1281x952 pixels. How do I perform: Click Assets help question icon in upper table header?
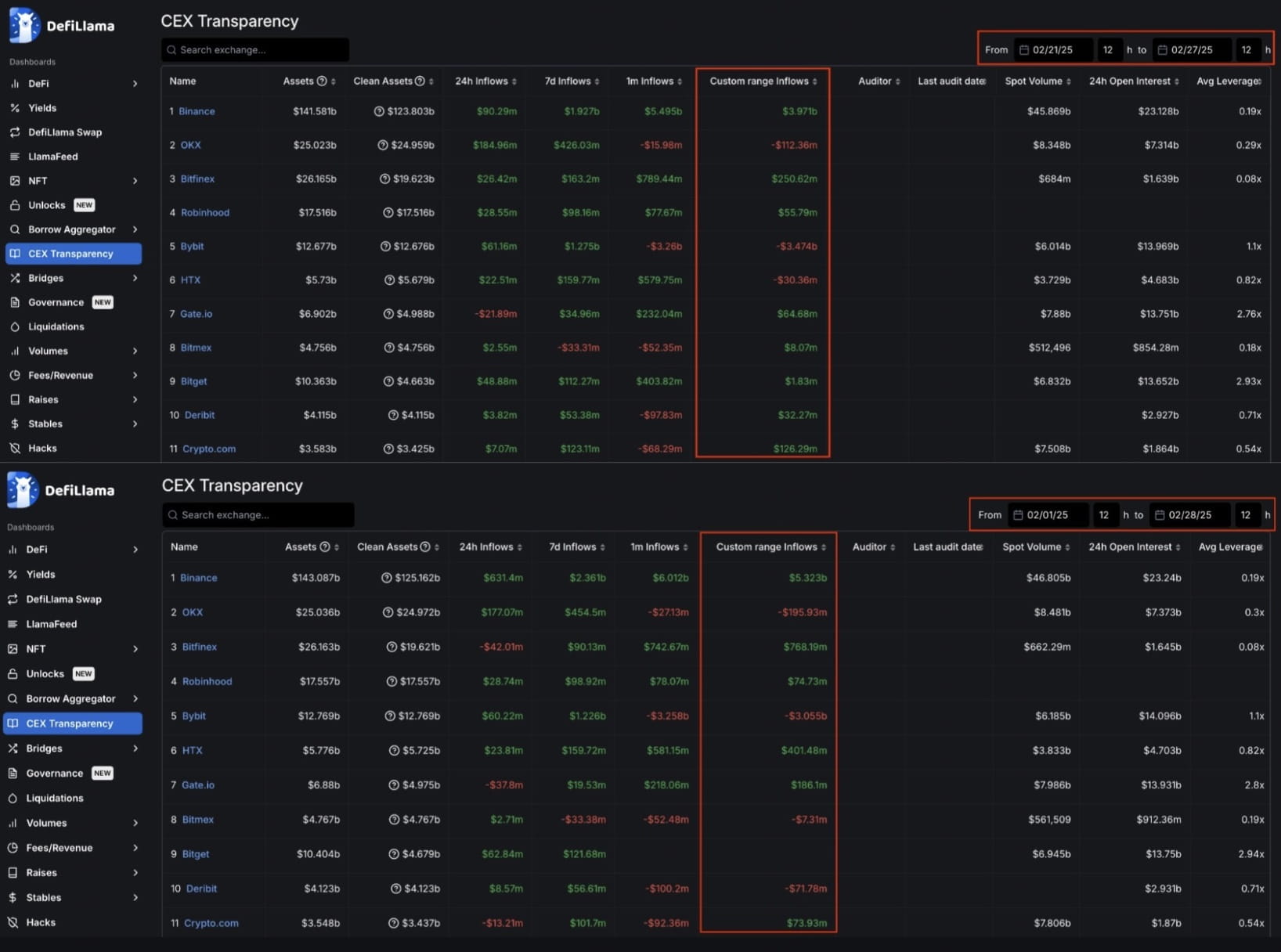(x=322, y=81)
